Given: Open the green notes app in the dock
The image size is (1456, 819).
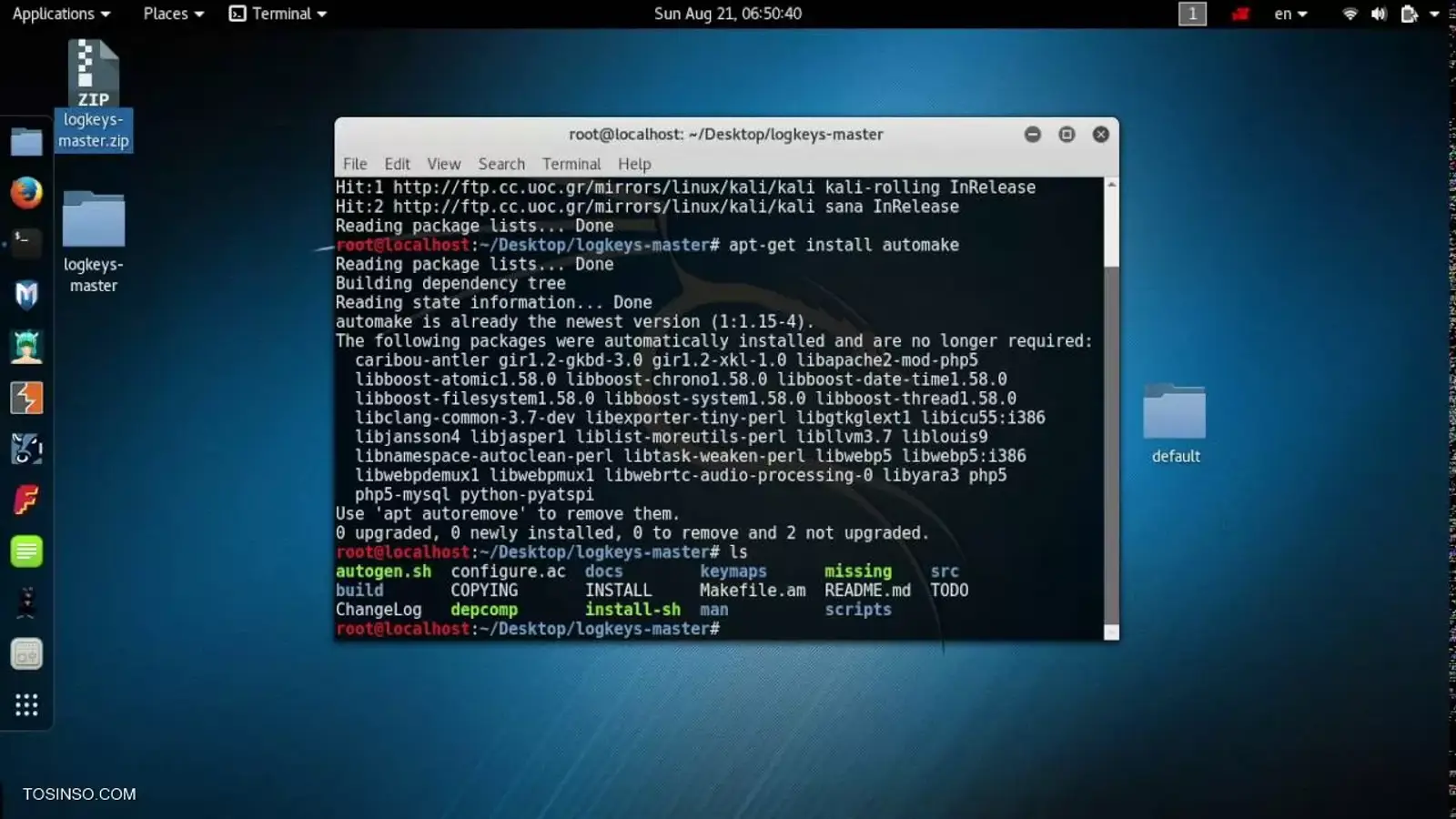Looking at the screenshot, I should point(26,551).
